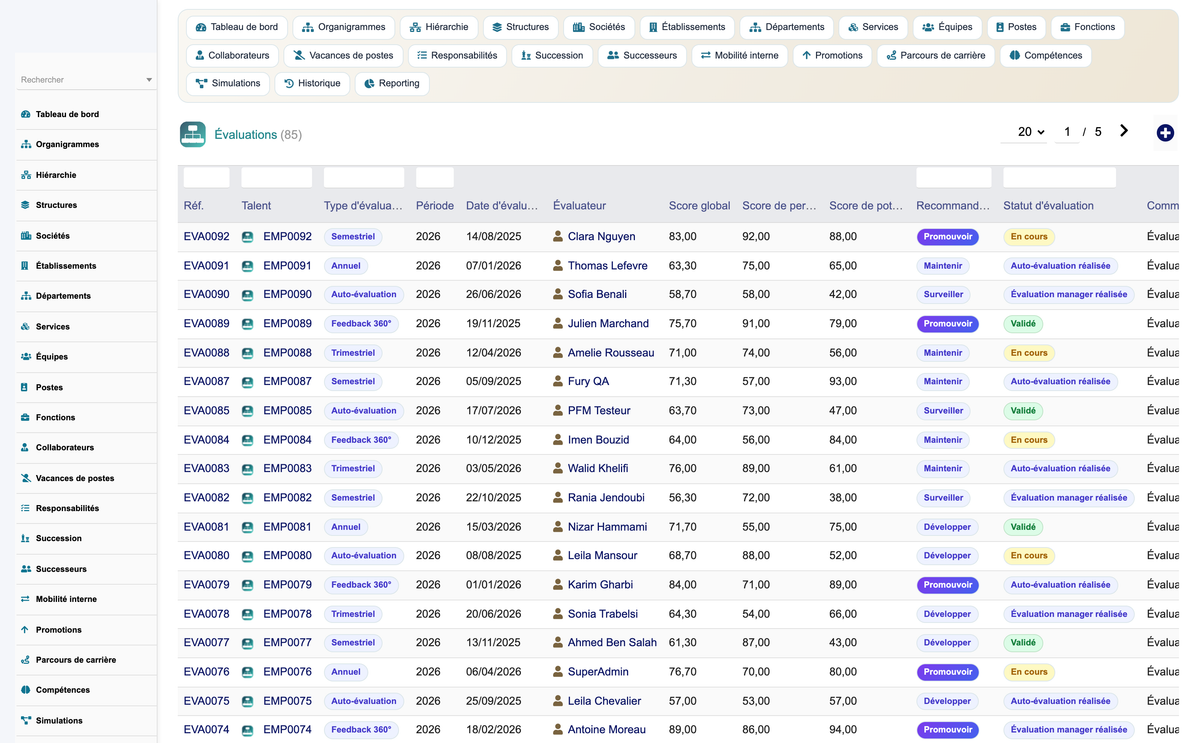Click the sidebar Organigrammes icon
Image resolution: width=1200 pixels, height=743 pixels.
tap(25, 145)
